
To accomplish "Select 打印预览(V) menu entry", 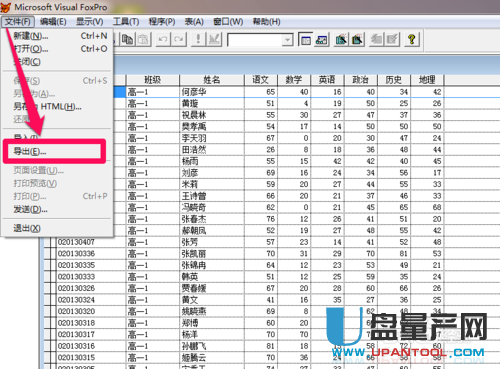I will [57, 183].
